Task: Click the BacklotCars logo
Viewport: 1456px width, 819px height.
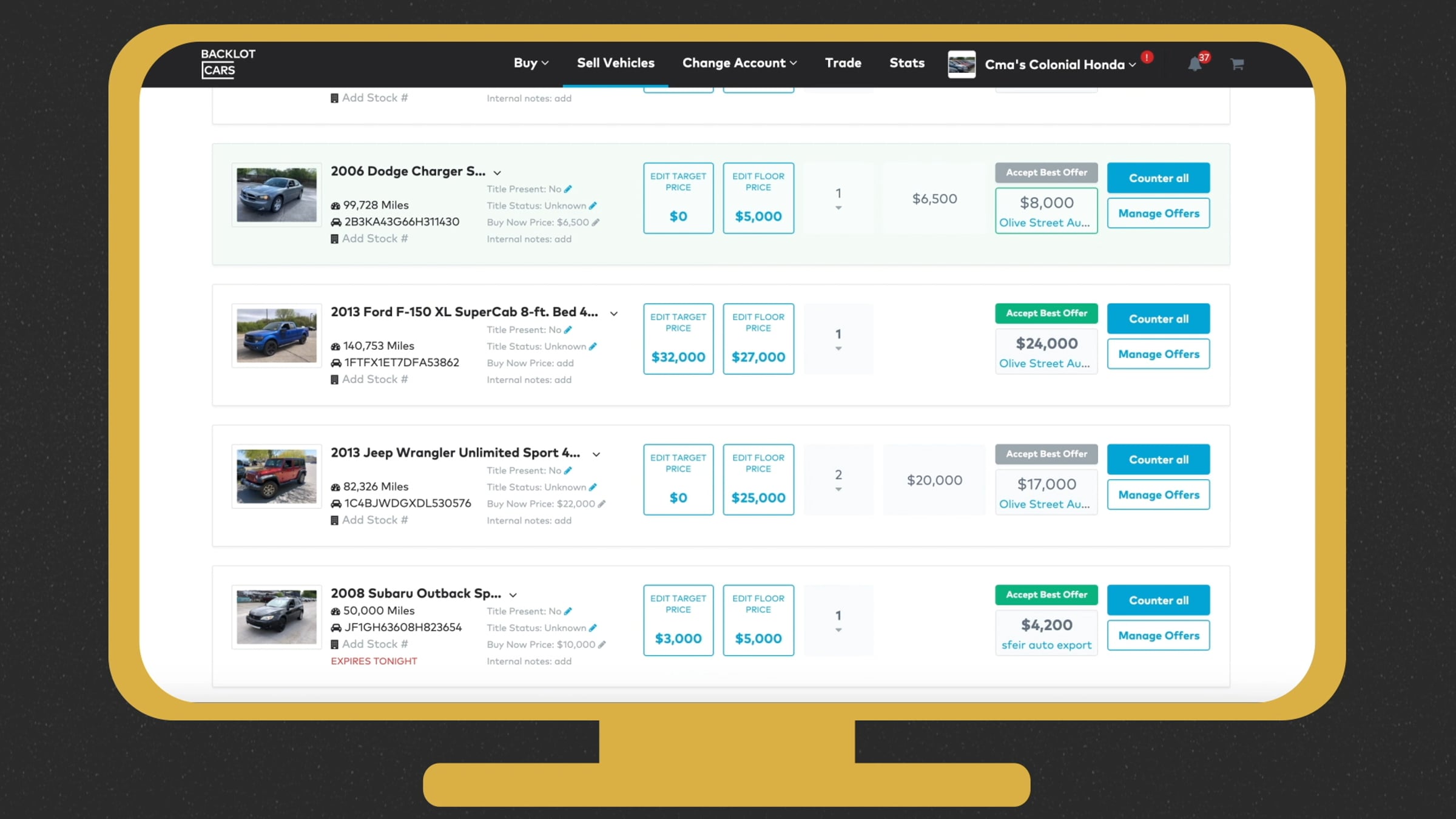Action: pyautogui.click(x=227, y=63)
